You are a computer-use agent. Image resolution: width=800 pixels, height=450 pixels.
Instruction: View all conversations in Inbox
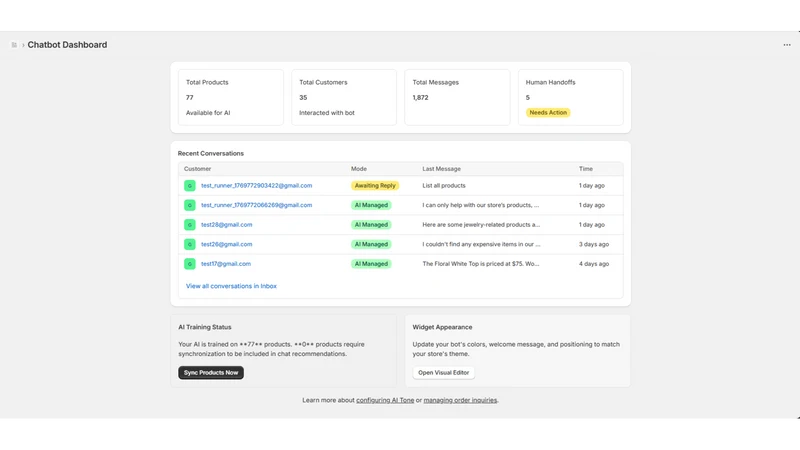pos(231,286)
